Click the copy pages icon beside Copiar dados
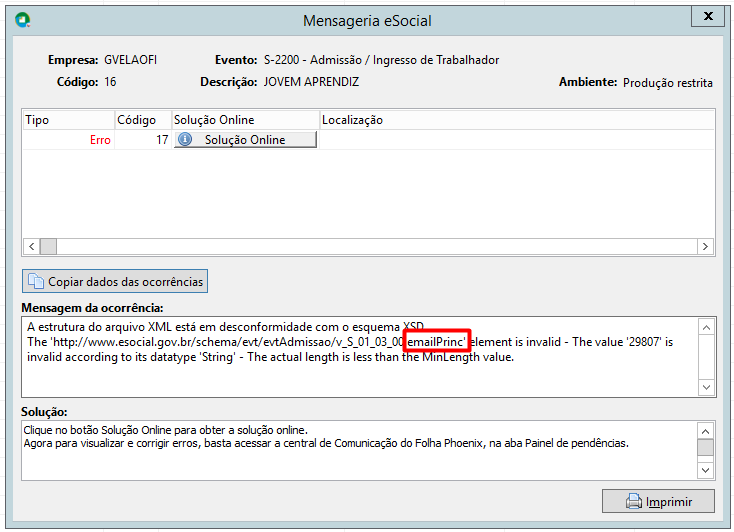This screenshot has width=734, height=532. [x=36, y=281]
